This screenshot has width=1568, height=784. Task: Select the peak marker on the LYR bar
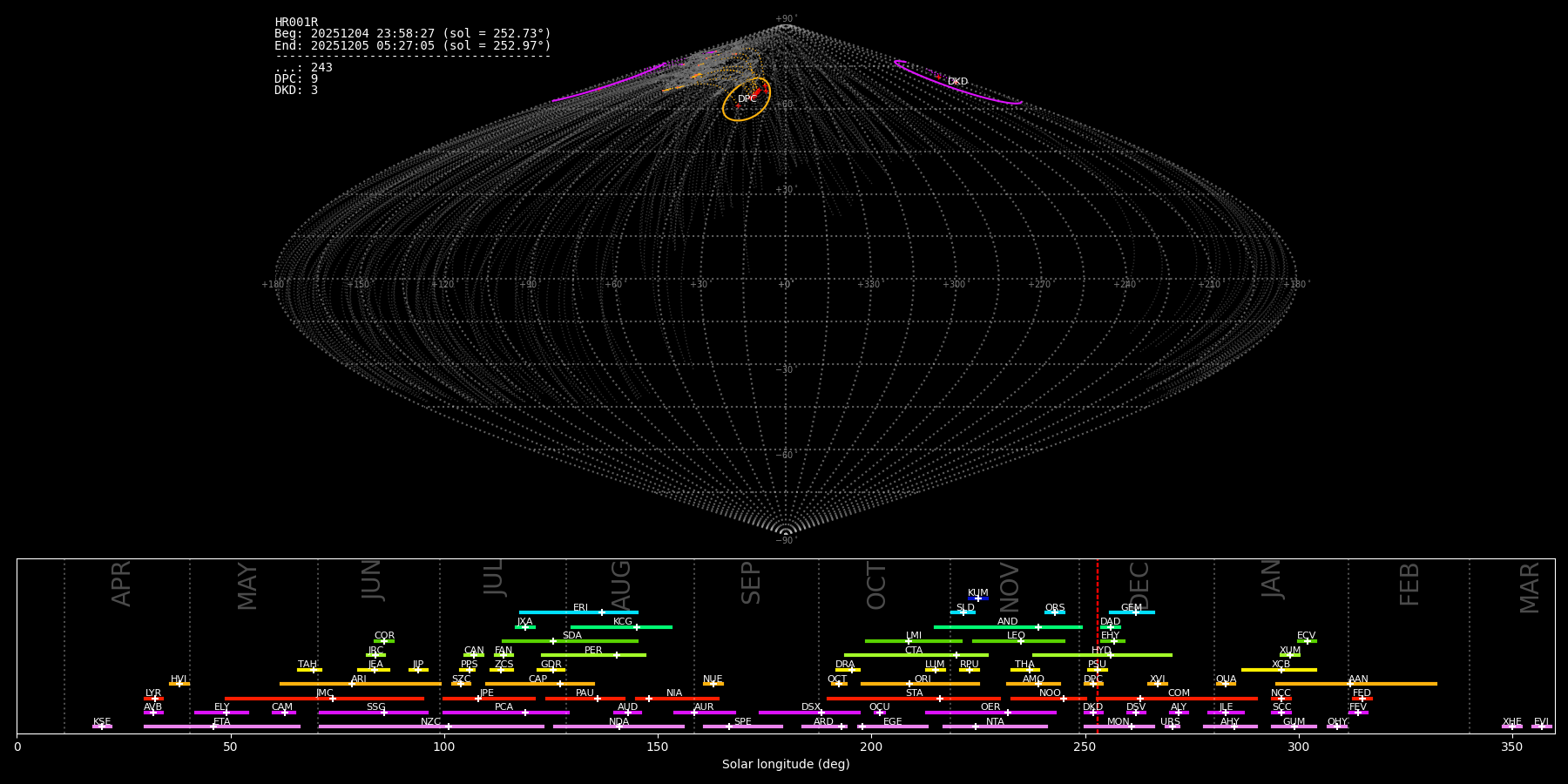(155, 699)
